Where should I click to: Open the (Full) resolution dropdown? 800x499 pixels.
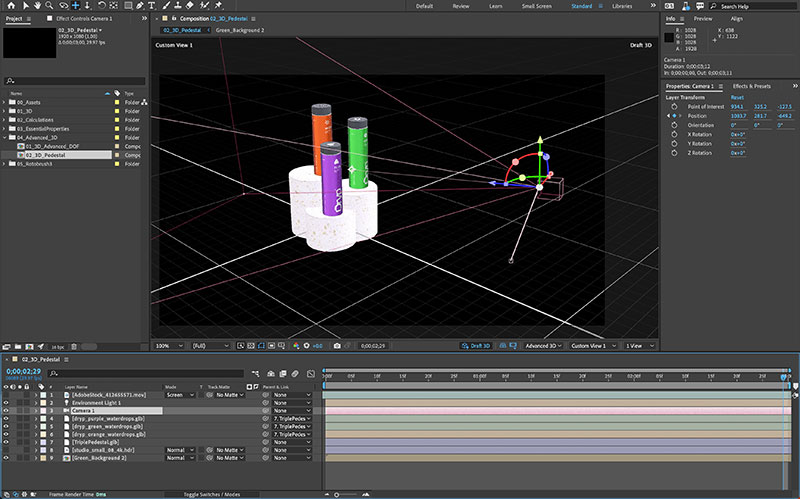[210, 345]
